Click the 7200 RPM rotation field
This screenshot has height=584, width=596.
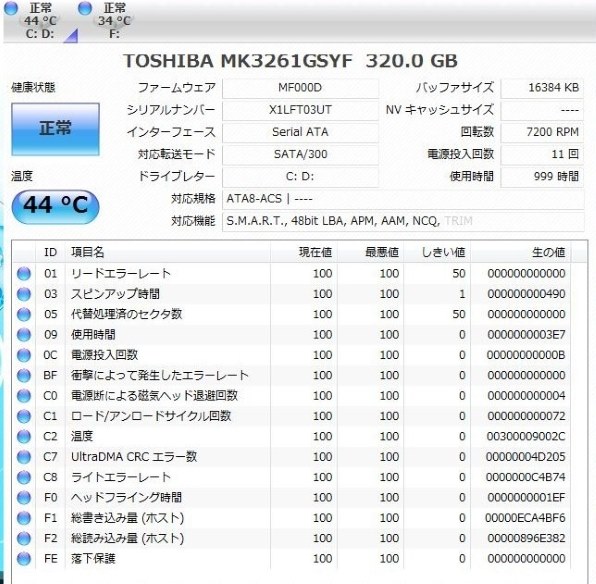pos(542,132)
